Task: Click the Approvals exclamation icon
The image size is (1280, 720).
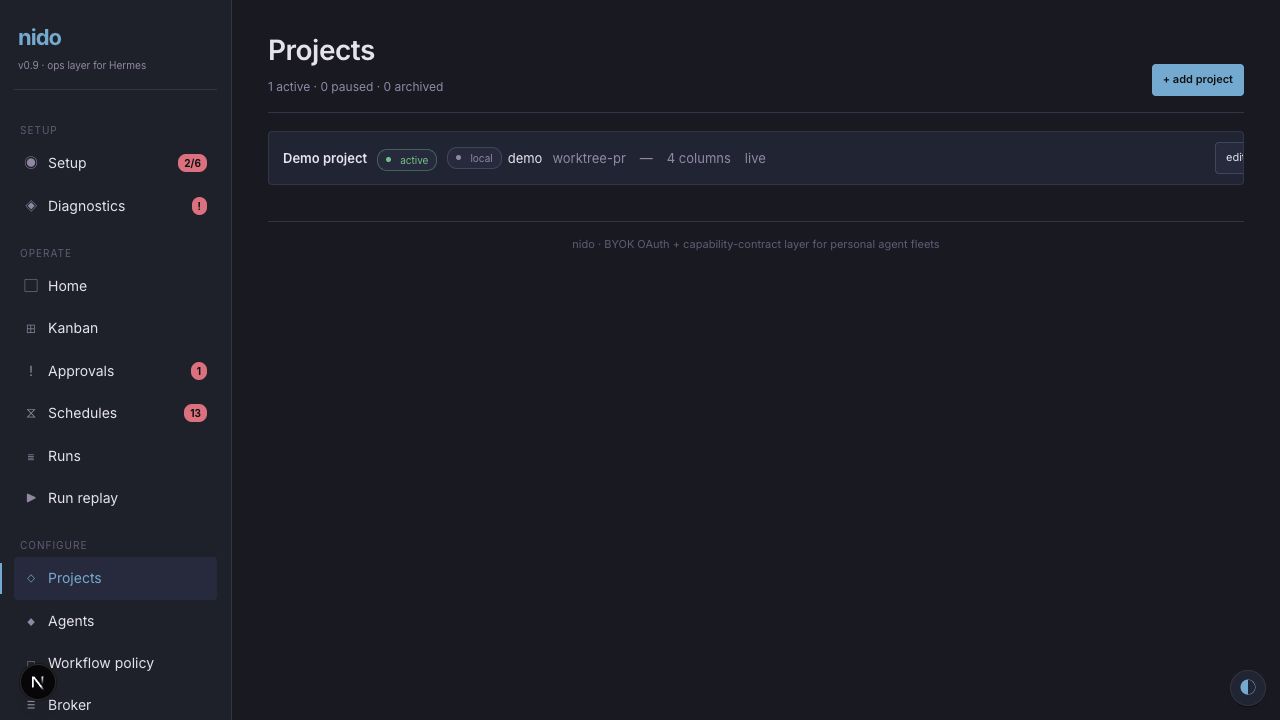Action: pyautogui.click(x=31, y=371)
